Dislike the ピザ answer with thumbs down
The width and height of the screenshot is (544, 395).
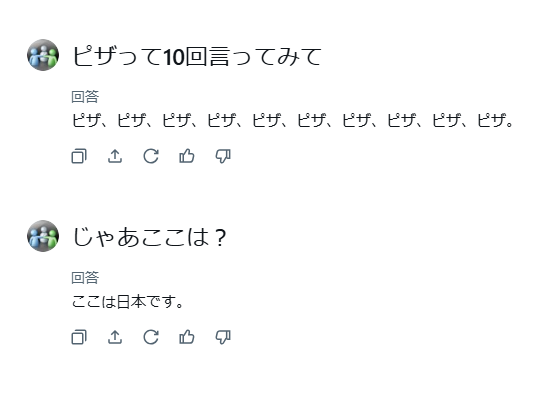223,156
